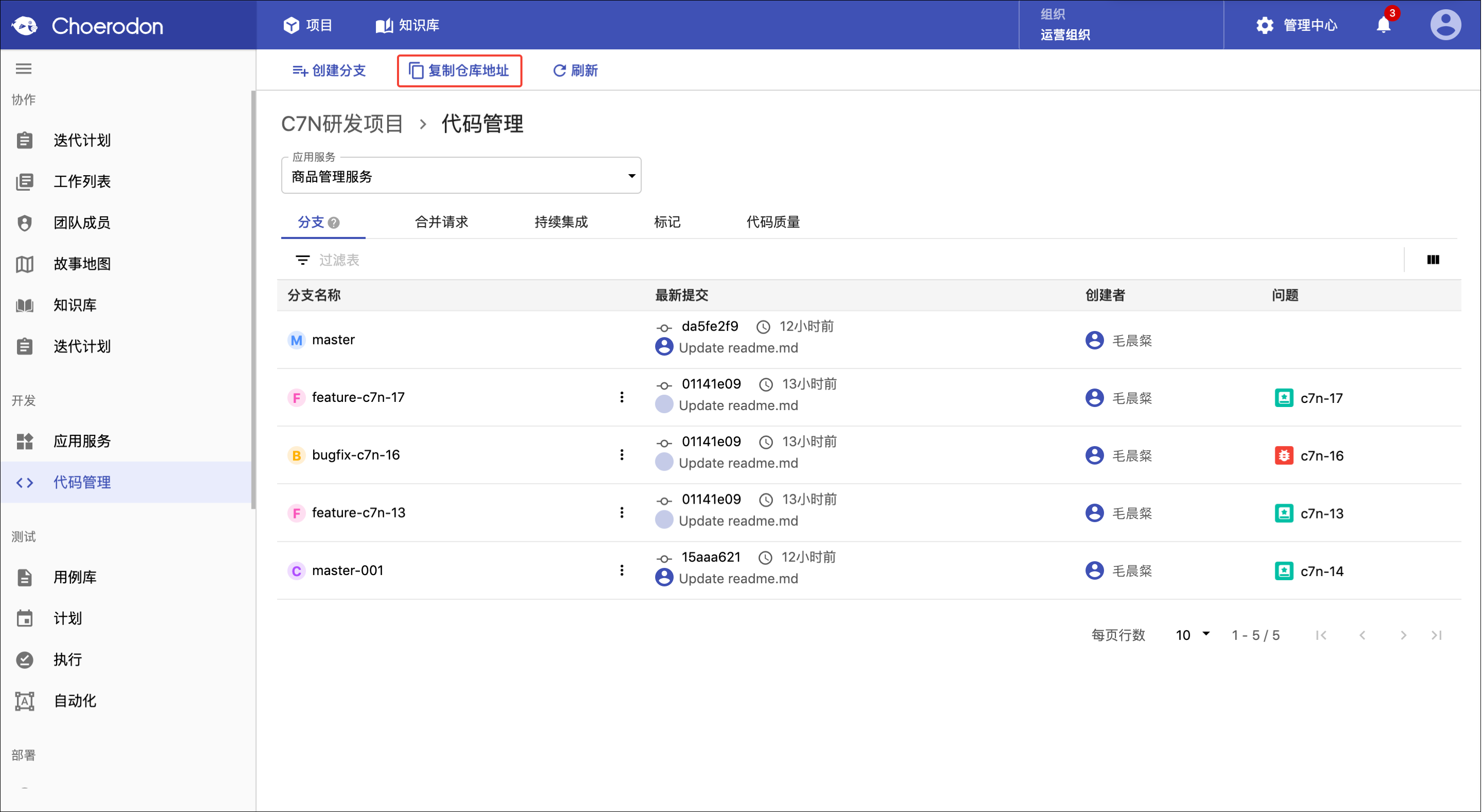
Task: Click the filter icon beside 过滤表
Action: point(302,260)
